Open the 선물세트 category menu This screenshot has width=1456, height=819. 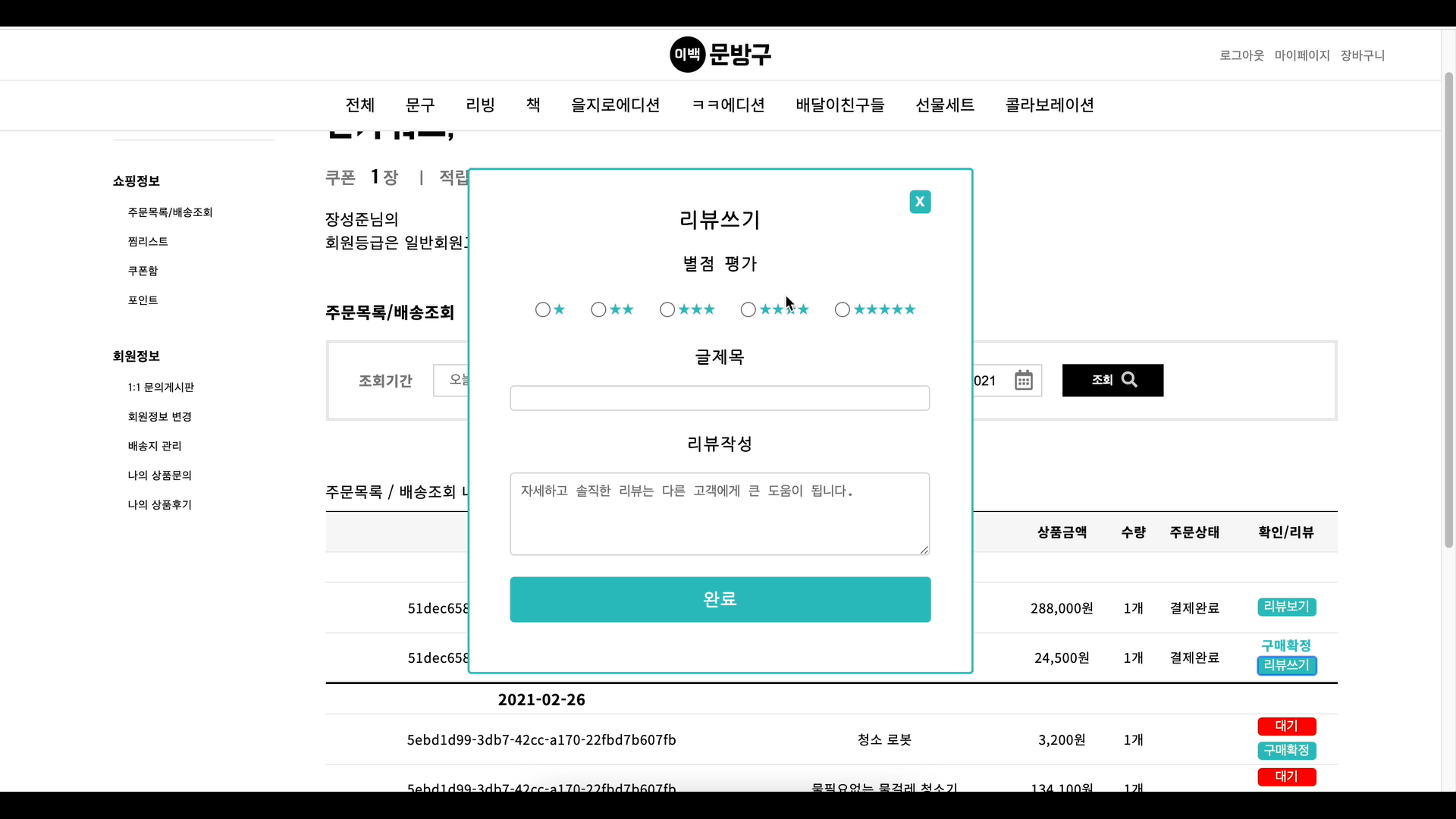click(x=944, y=105)
